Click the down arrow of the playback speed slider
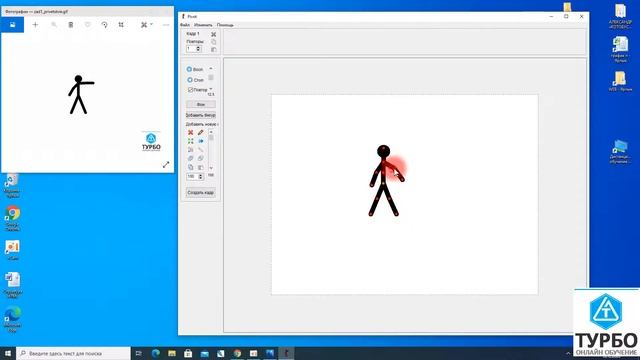This screenshot has height=360, width=640. [x=211, y=88]
